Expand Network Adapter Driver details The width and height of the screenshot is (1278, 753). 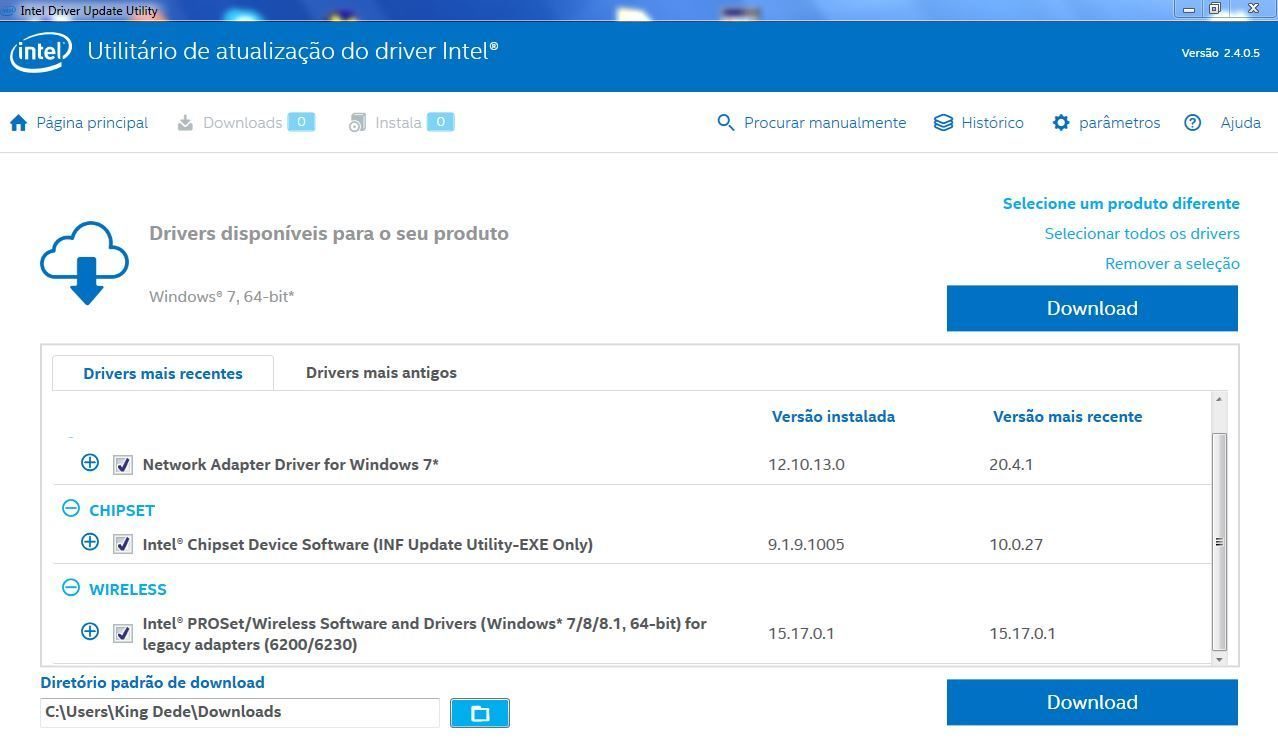tap(90, 463)
